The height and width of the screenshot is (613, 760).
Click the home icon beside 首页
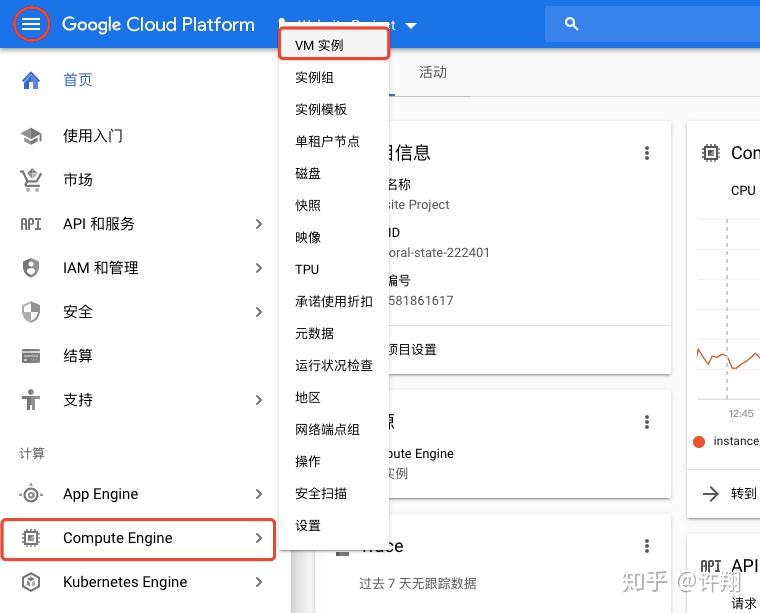click(31, 80)
